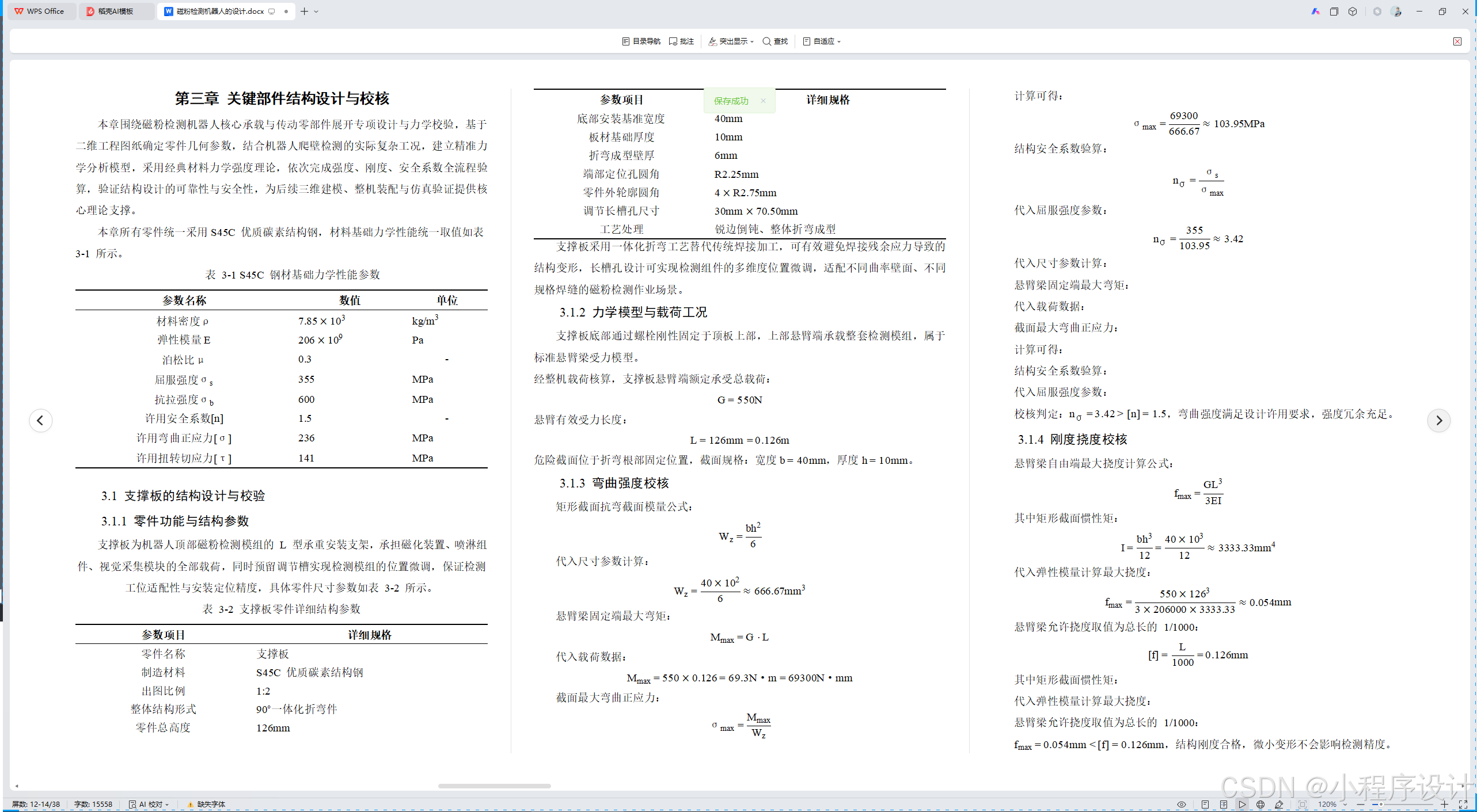Click the table cell 弹性模量 E

[184, 340]
